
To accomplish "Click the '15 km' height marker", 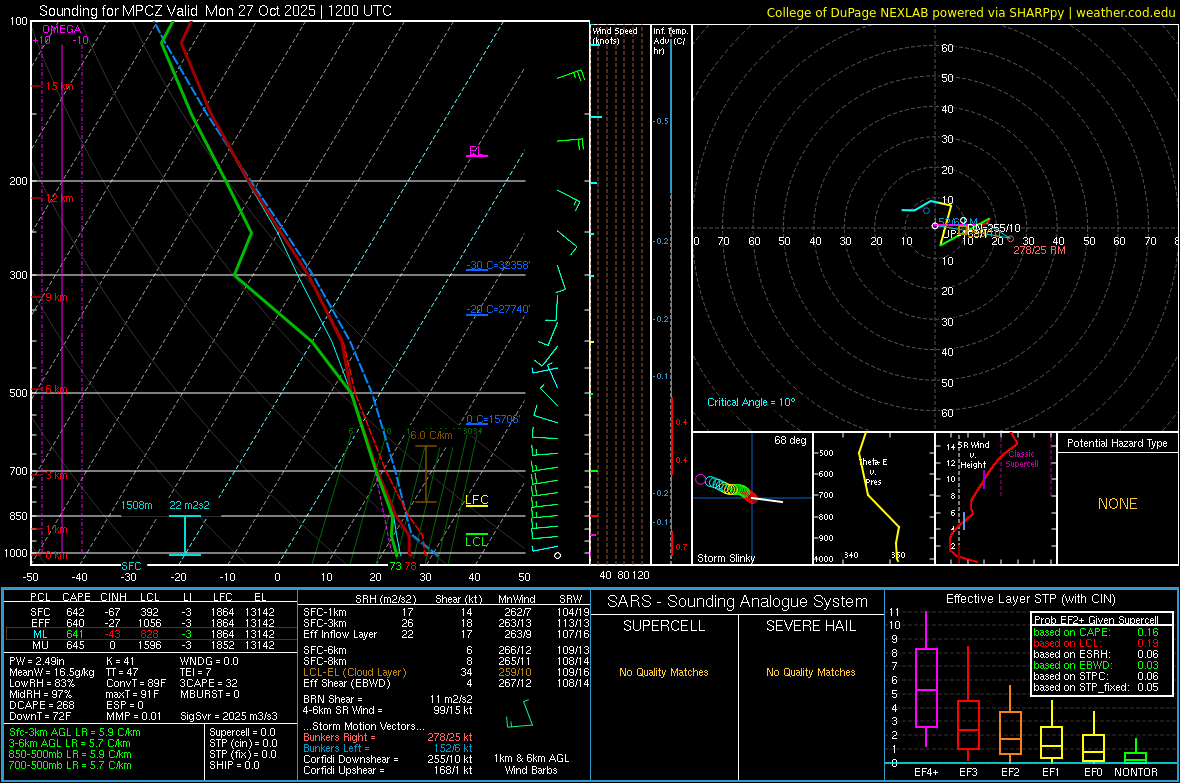I will click(x=58, y=87).
